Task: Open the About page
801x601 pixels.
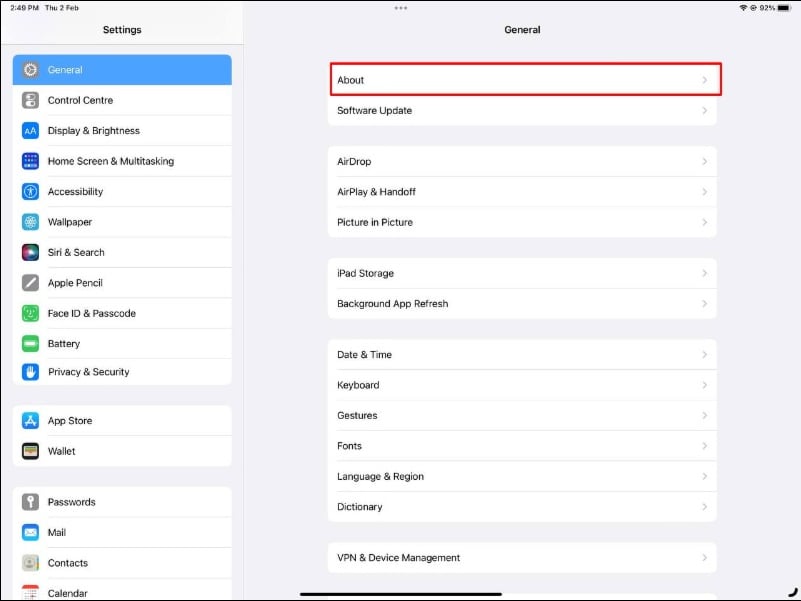Action: pyautogui.click(x=522, y=80)
